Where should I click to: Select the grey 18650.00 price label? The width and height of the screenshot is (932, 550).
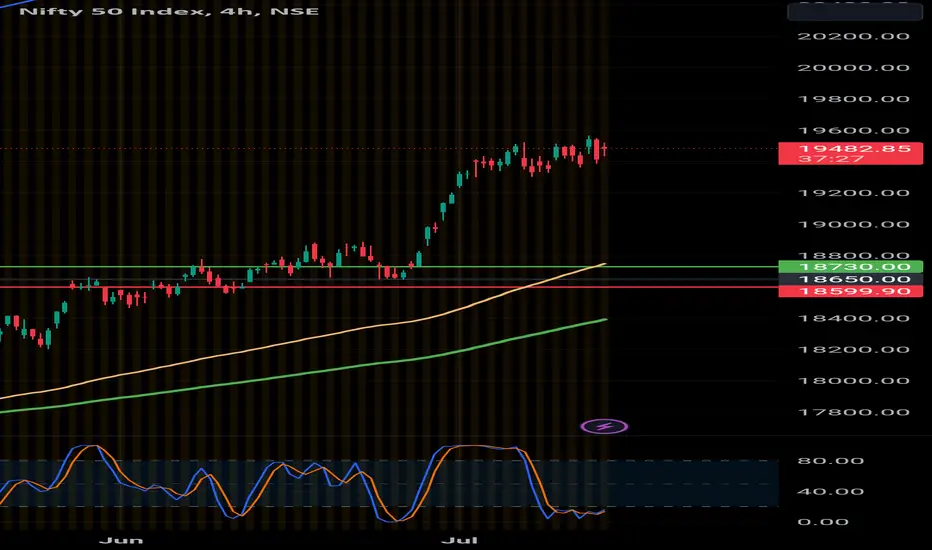(x=851, y=279)
